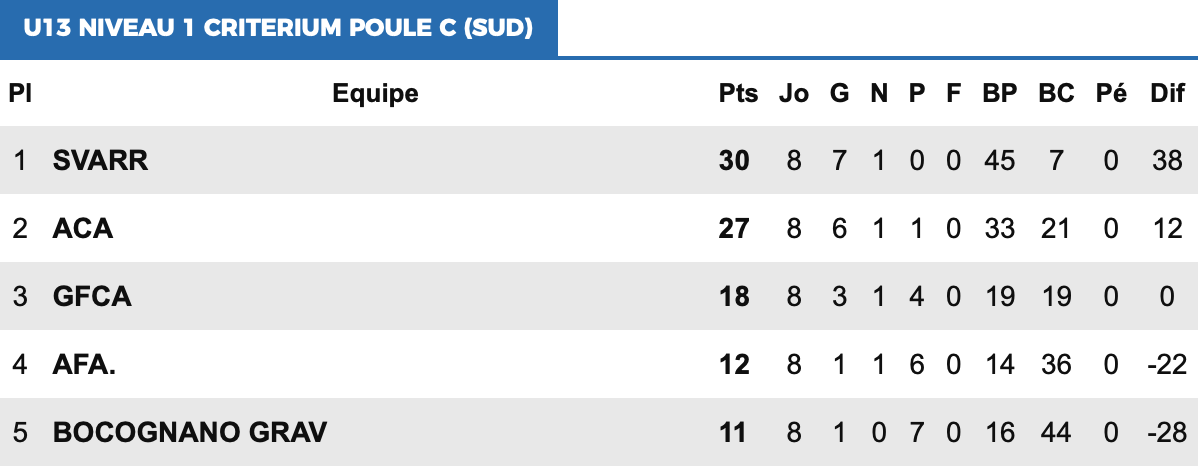Click the Pé column header
The image size is (1200, 466).
[1111, 94]
